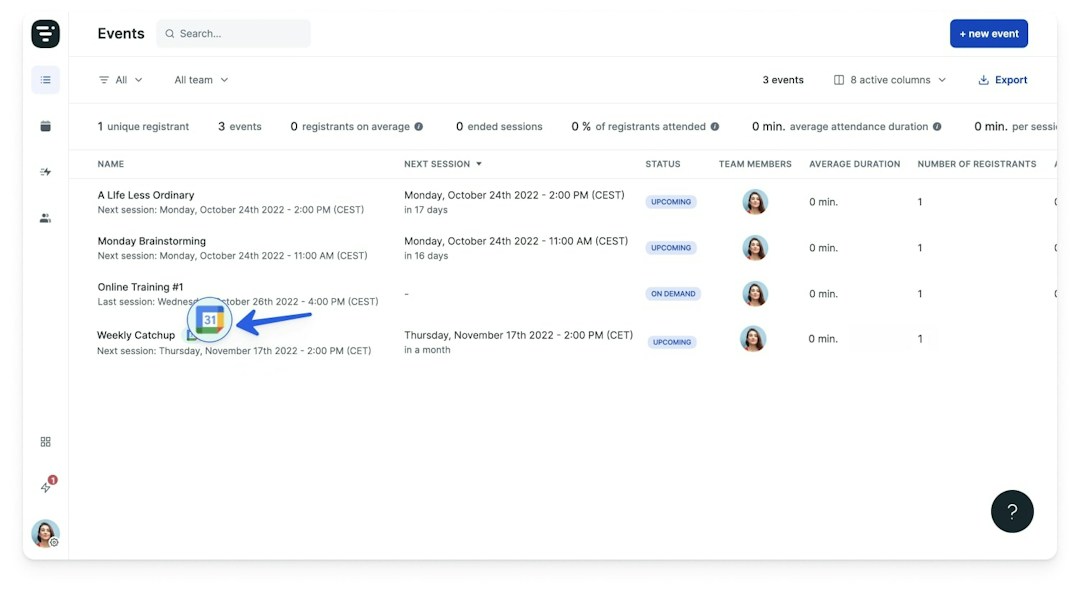Click the Export button label
The height and width of the screenshot is (594, 1080).
pyautogui.click(x=1010, y=80)
